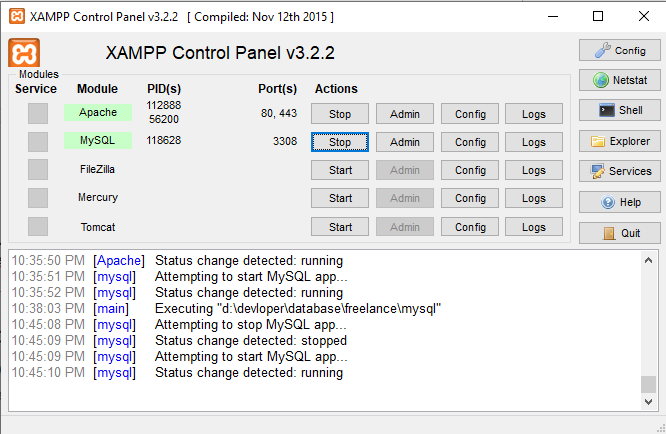Click the 10:45:10 PM log timestamp
666x434 pixels.
click(x=48, y=373)
